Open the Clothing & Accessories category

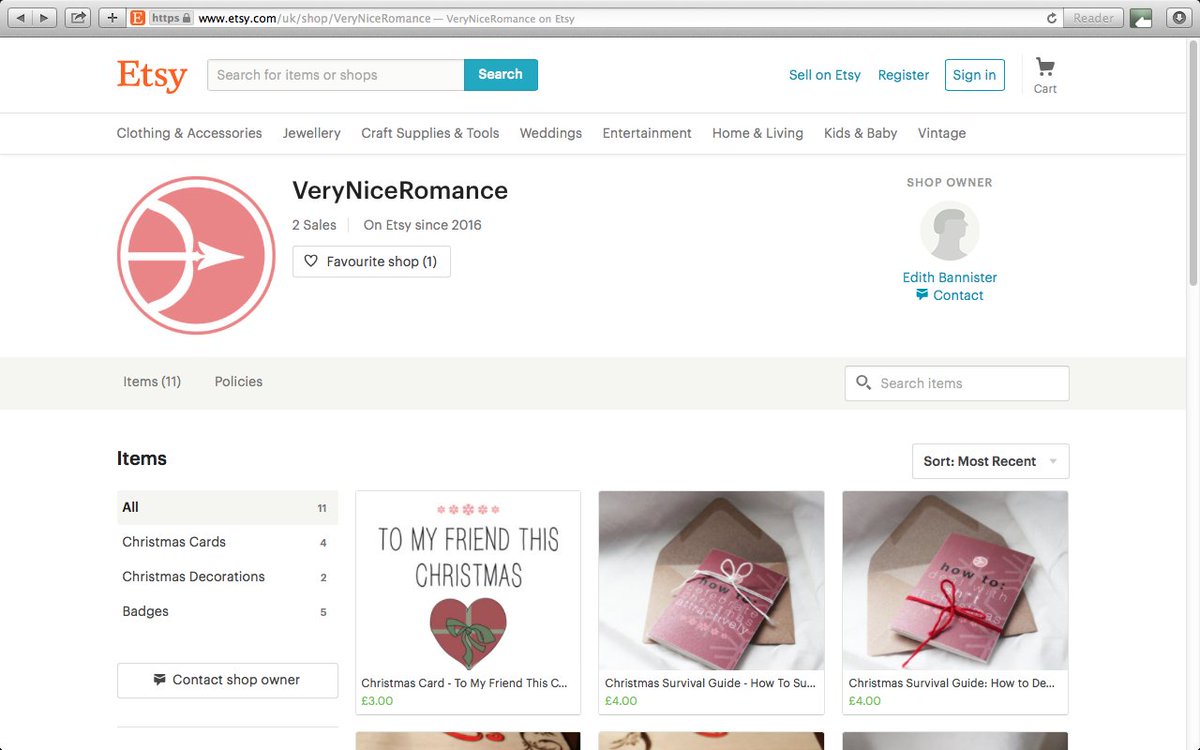(x=189, y=133)
